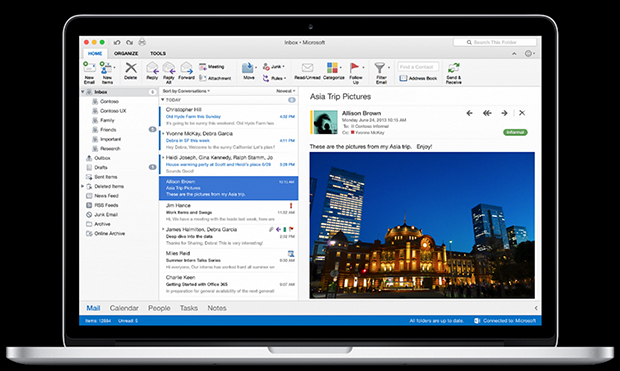Click the Search This Folder field
This screenshot has width=620, height=371.
click(x=495, y=42)
